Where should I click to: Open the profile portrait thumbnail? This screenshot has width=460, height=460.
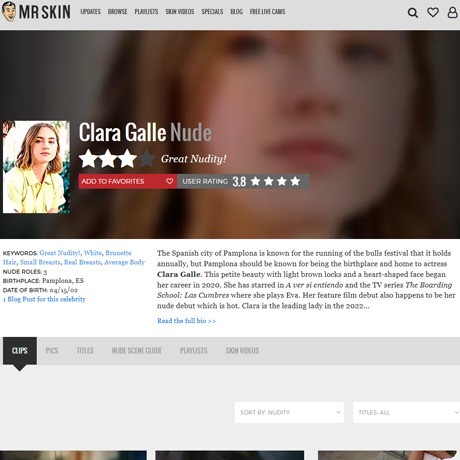36,167
